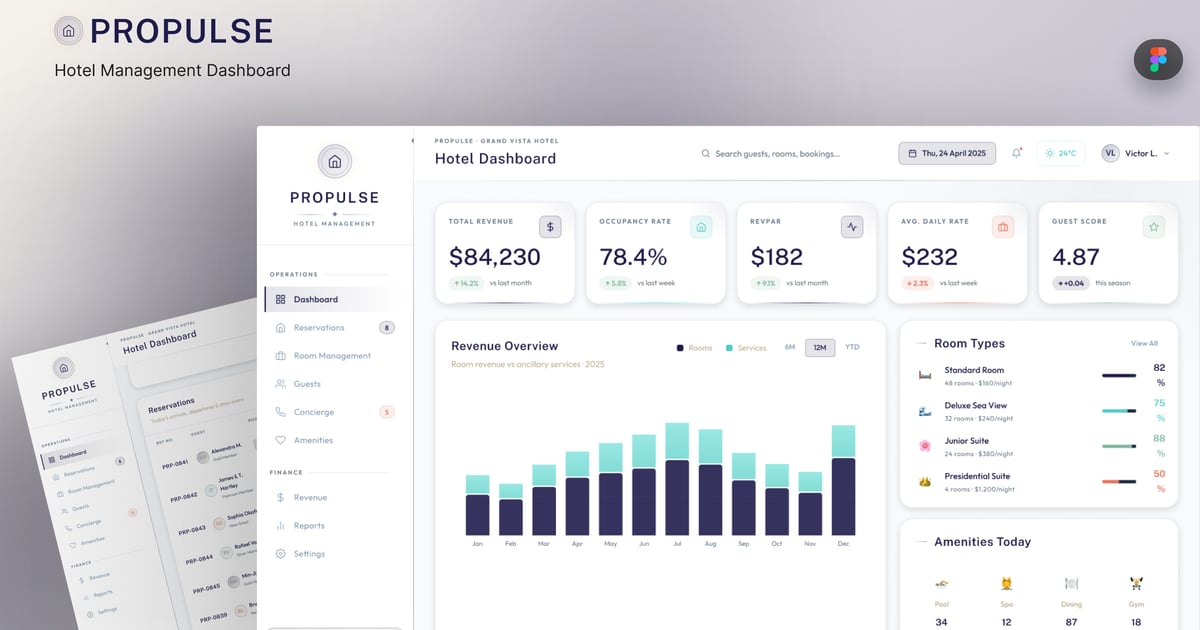Click the house icon on Occupancy Rate card
The image size is (1200, 630).
(701, 227)
